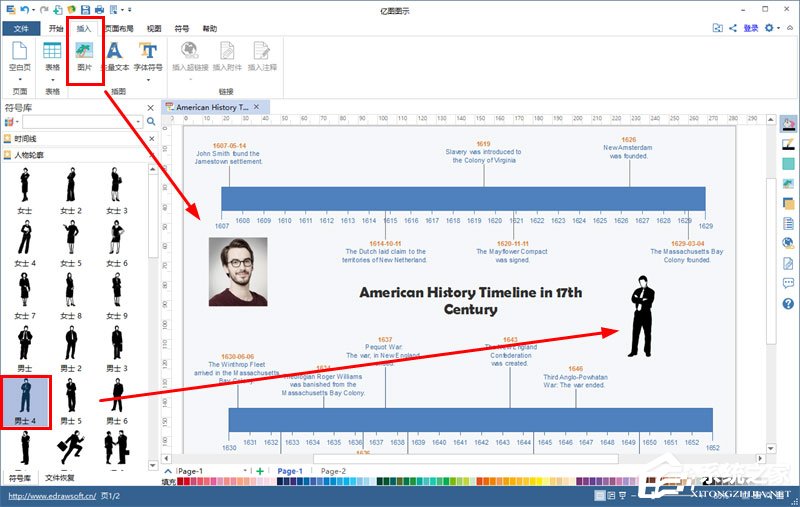
Task: Open settings gear icon at top right
Action: coord(769,28)
